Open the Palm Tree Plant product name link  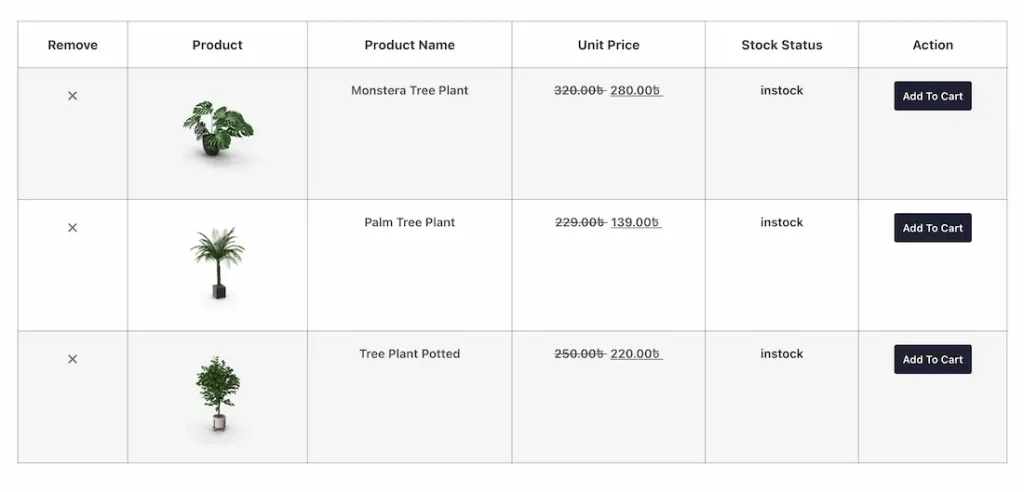click(x=409, y=222)
